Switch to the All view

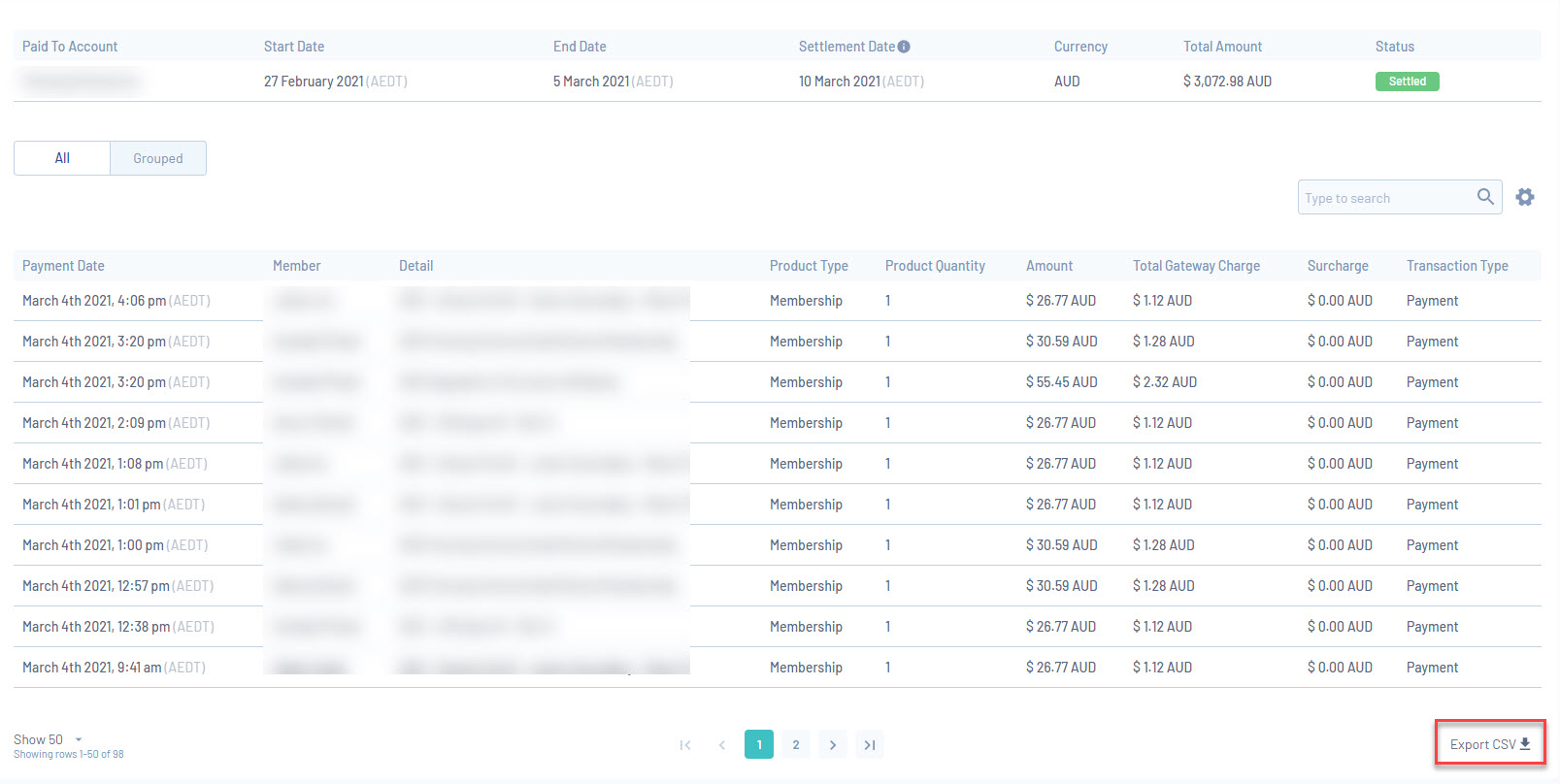pos(62,158)
